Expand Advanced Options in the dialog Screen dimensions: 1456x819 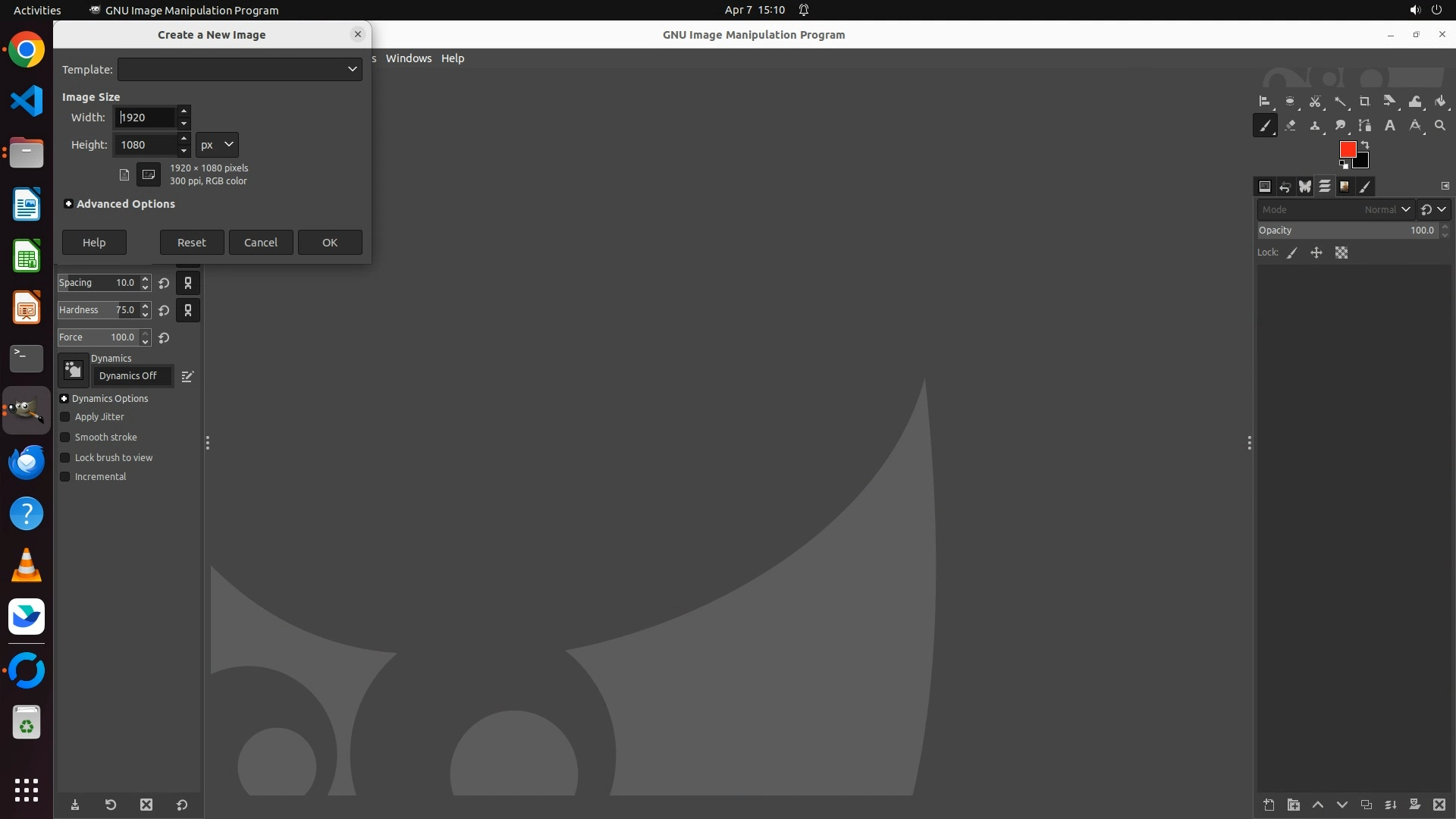[x=68, y=204]
